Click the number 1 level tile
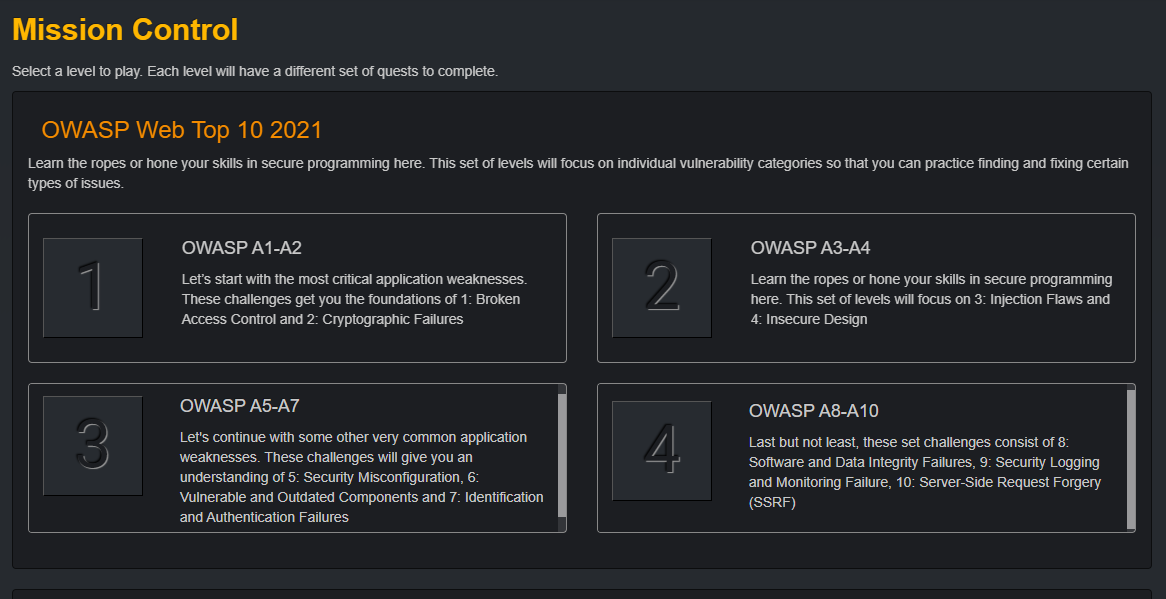 pos(92,287)
